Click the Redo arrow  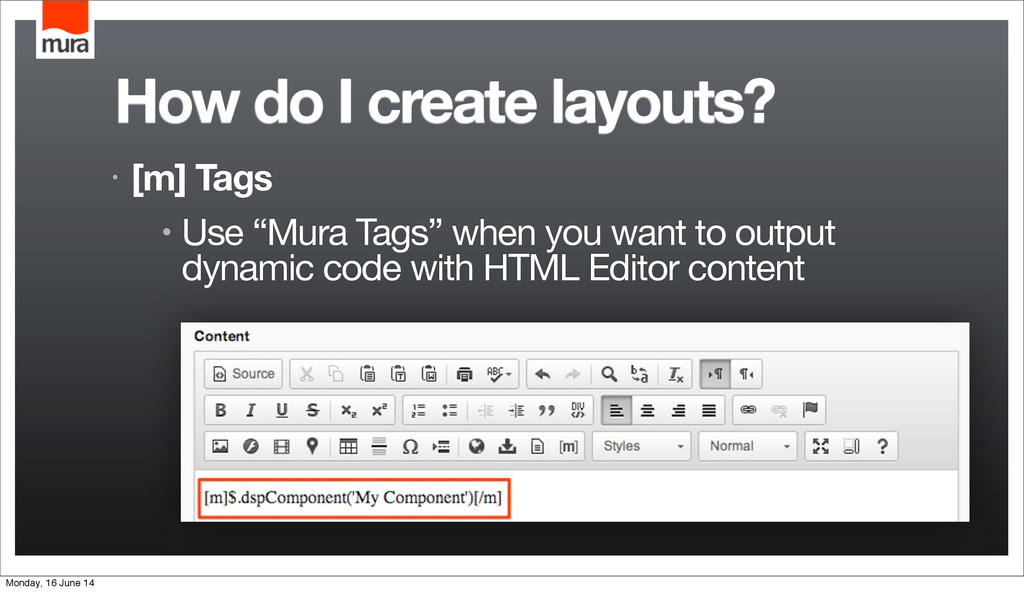click(573, 374)
